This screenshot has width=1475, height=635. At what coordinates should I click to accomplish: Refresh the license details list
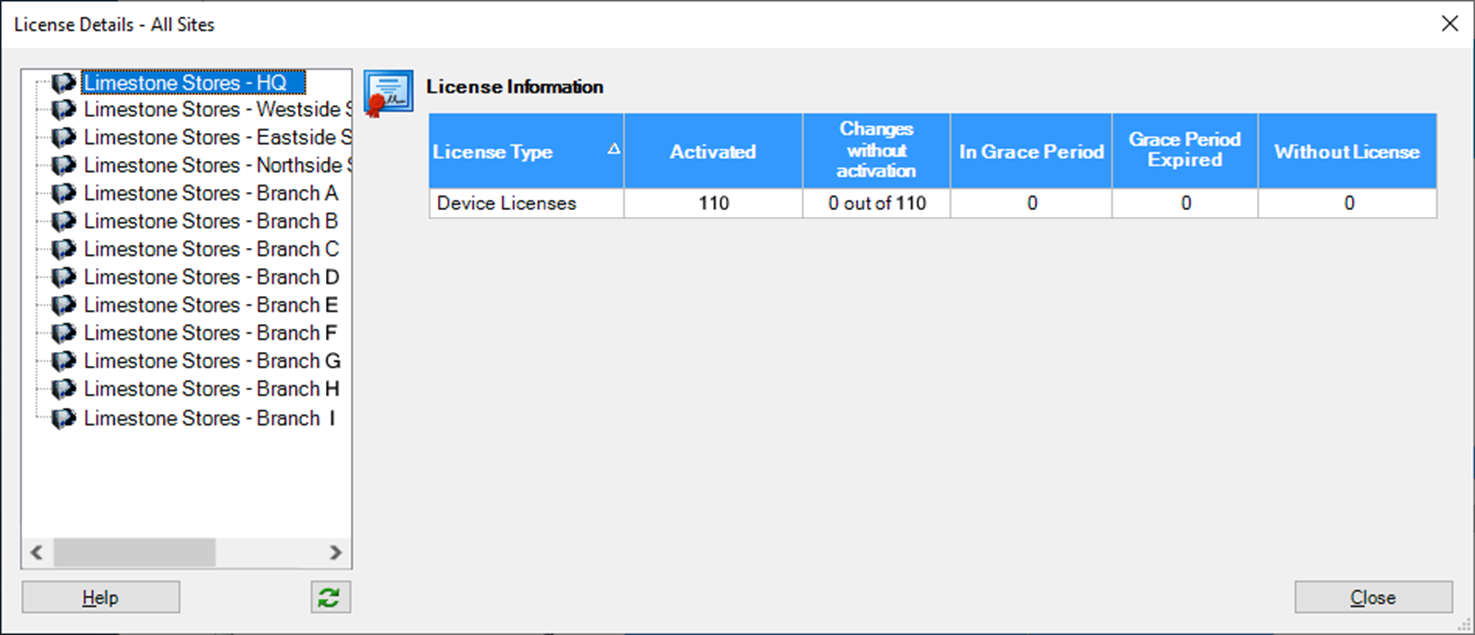click(x=330, y=596)
